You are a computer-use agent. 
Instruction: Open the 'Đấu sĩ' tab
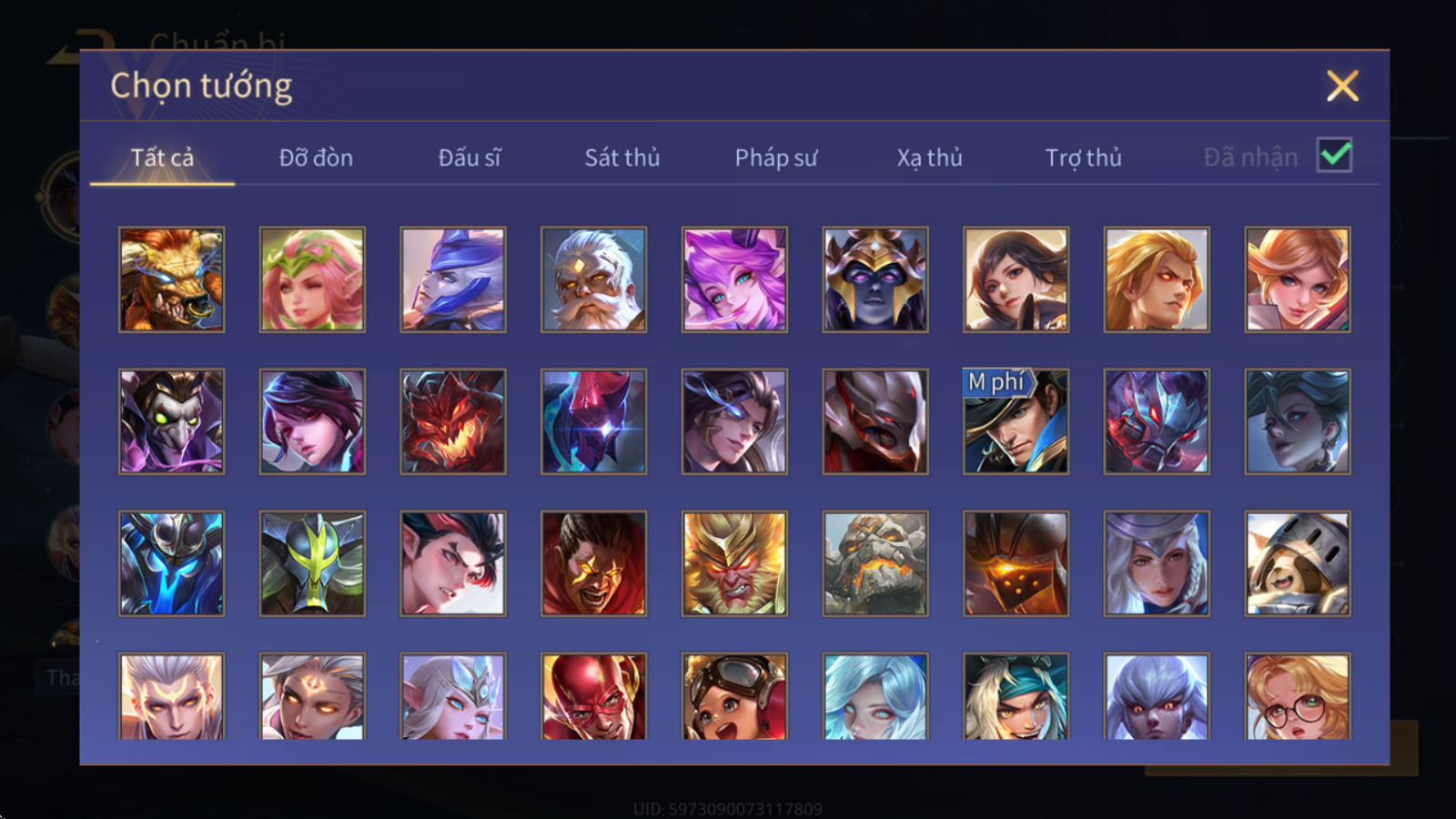(470, 157)
